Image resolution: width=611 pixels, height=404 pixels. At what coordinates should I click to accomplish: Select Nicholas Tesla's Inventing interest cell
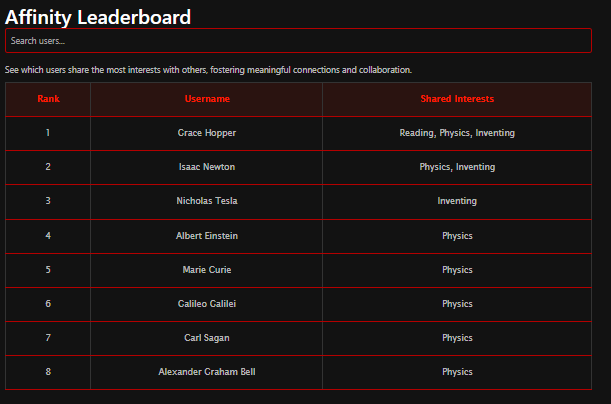457,201
